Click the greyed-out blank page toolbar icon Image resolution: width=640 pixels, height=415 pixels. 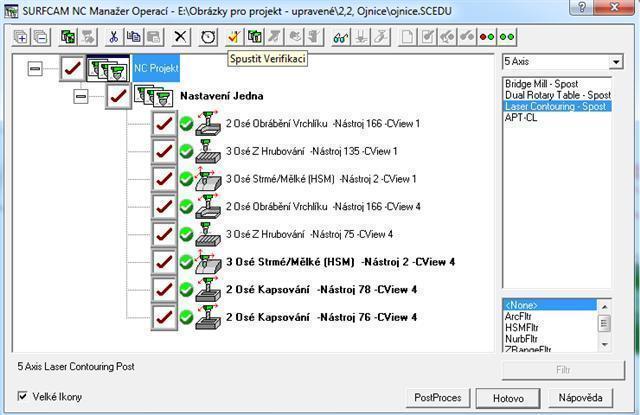pyautogui.click(x=407, y=37)
